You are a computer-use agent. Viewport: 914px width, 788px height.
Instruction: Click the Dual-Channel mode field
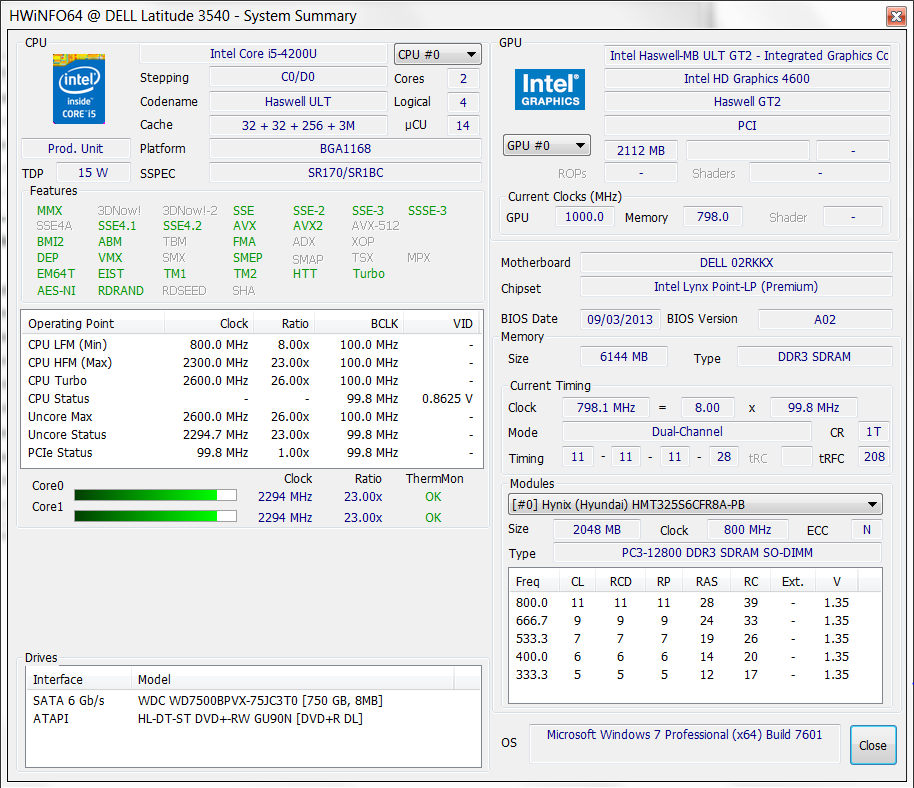(687, 431)
